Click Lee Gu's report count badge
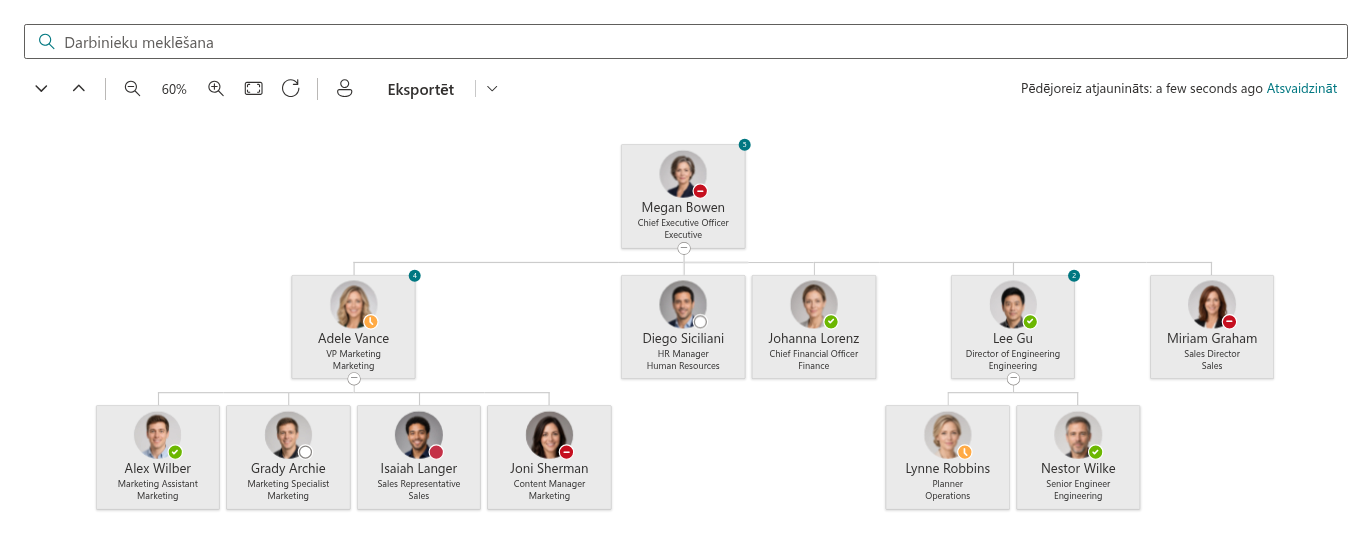Screen dimensions: 1372x556 click(1074, 275)
